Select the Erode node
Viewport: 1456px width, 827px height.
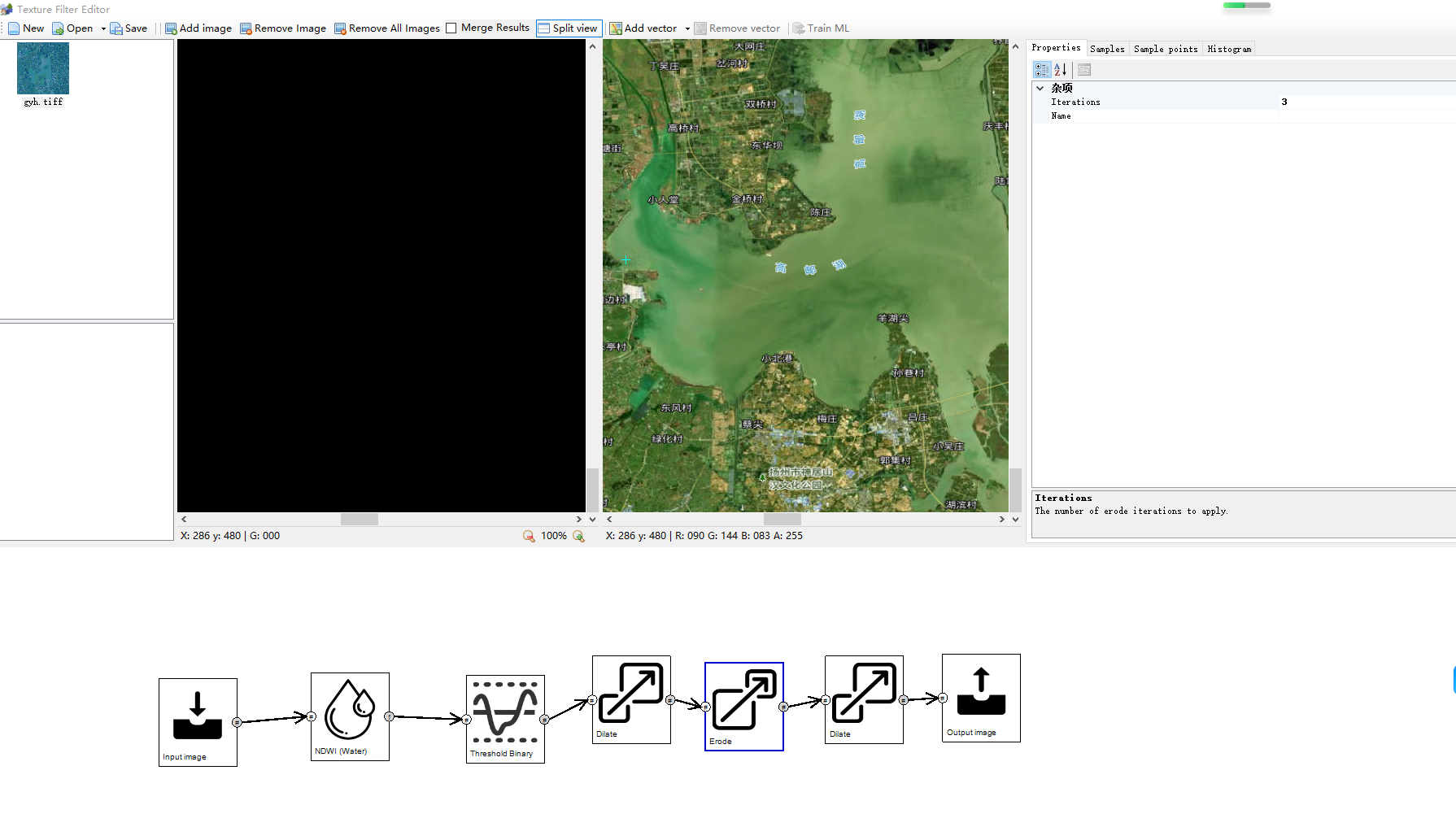(744, 707)
